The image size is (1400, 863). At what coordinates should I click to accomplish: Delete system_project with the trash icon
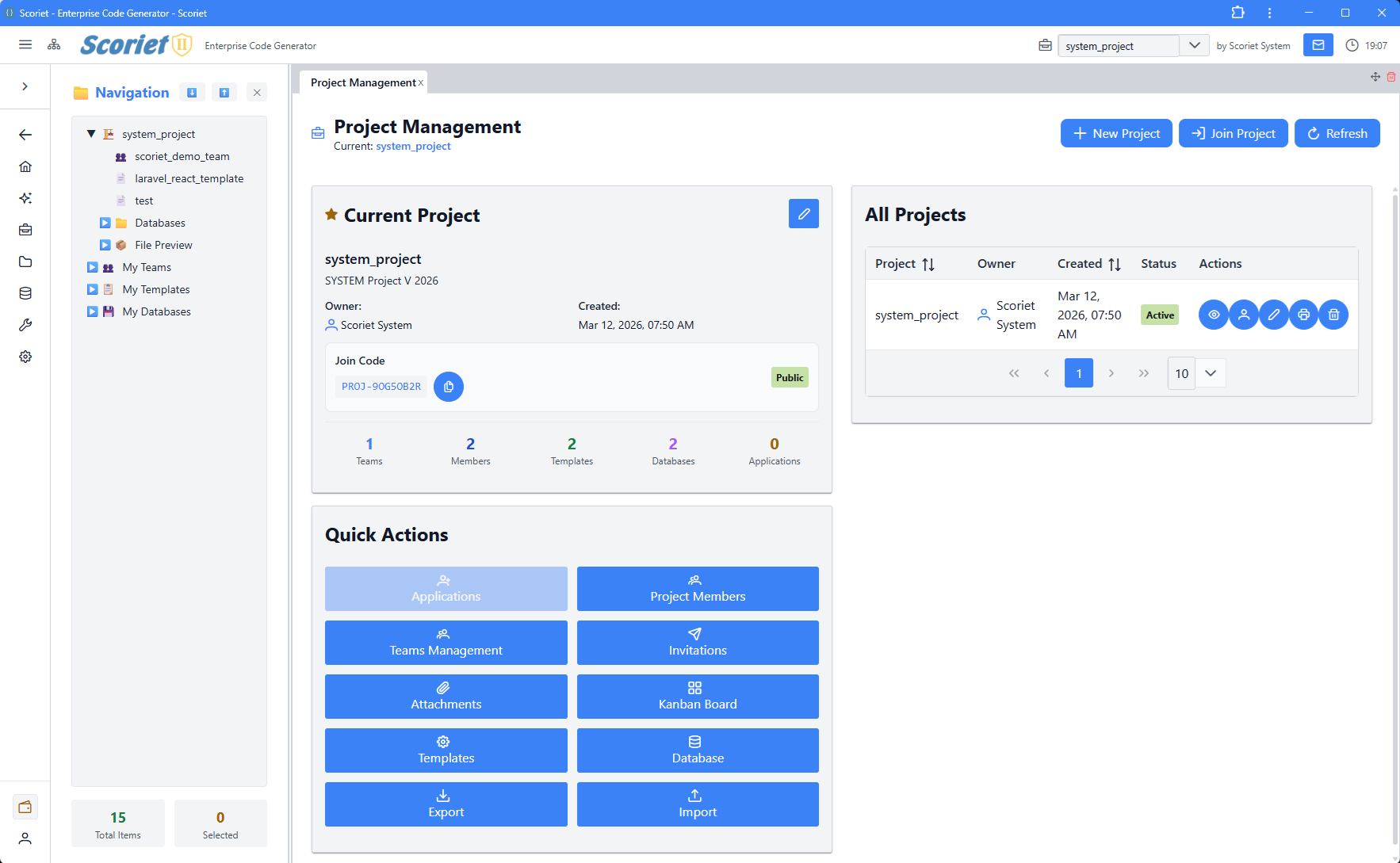pos(1333,315)
